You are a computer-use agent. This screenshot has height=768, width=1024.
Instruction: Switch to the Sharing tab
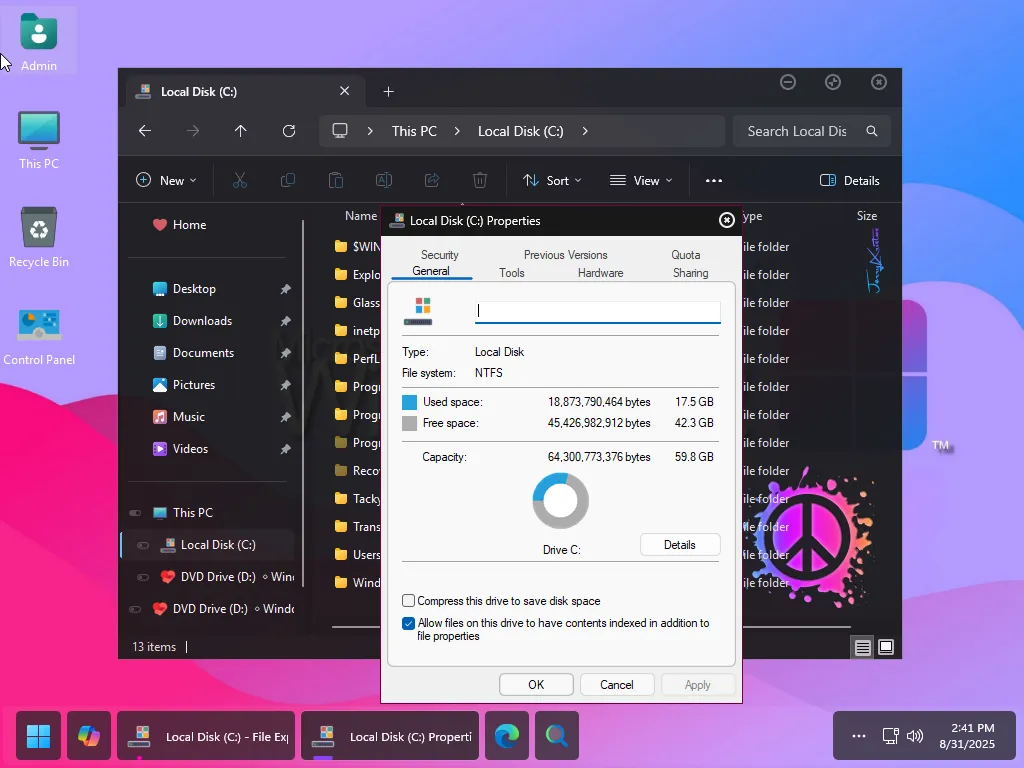click(690, 273)
